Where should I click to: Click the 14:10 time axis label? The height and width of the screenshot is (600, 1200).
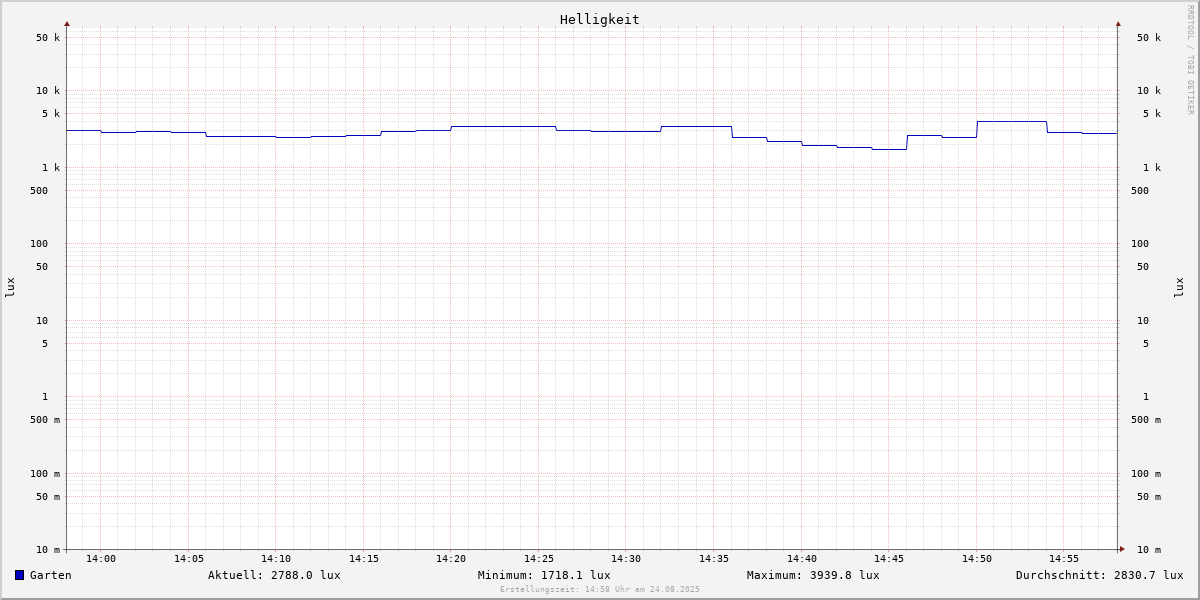click(x=276, y=559)
